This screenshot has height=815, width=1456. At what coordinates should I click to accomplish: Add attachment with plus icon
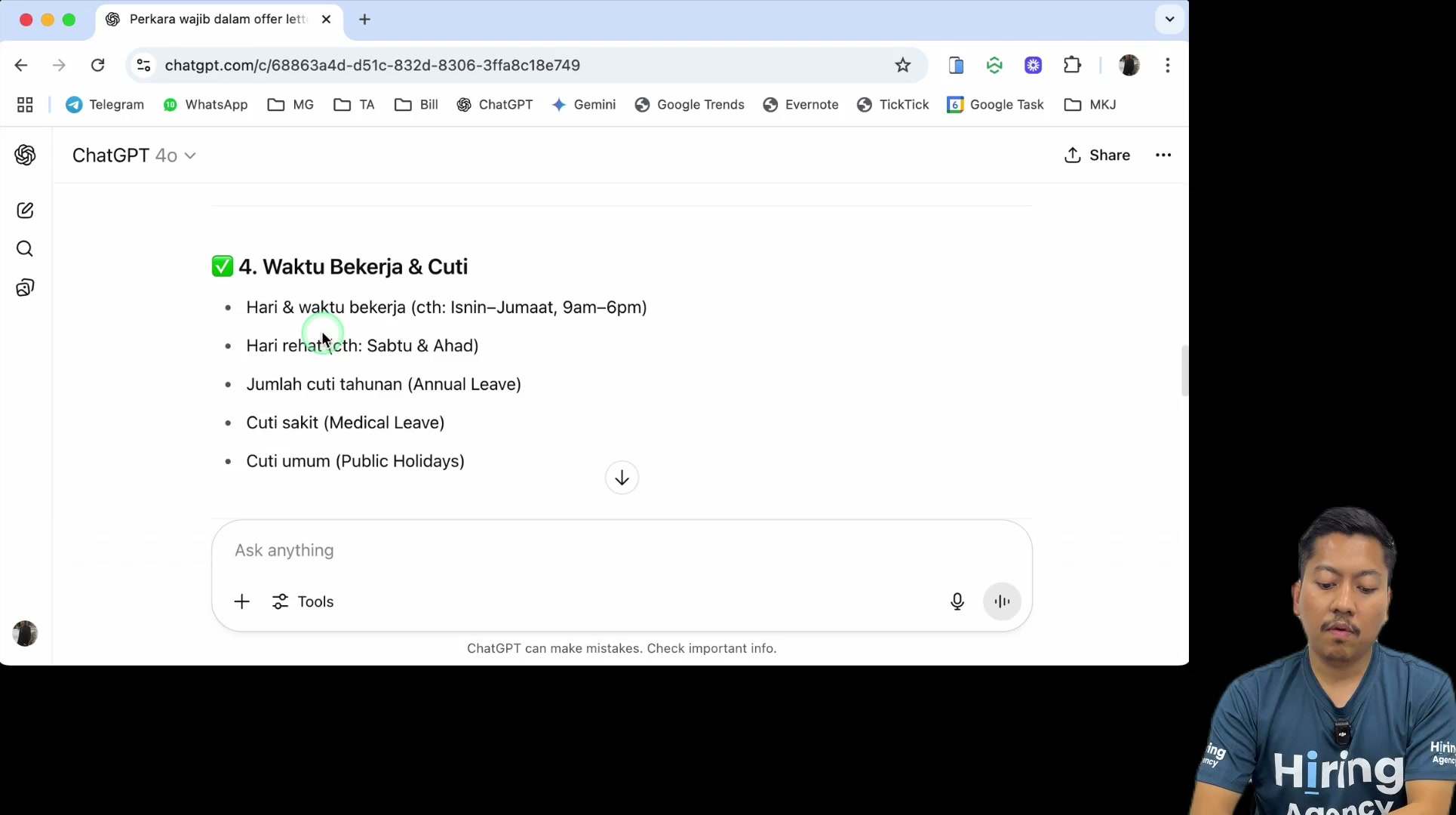pos(241,601)
